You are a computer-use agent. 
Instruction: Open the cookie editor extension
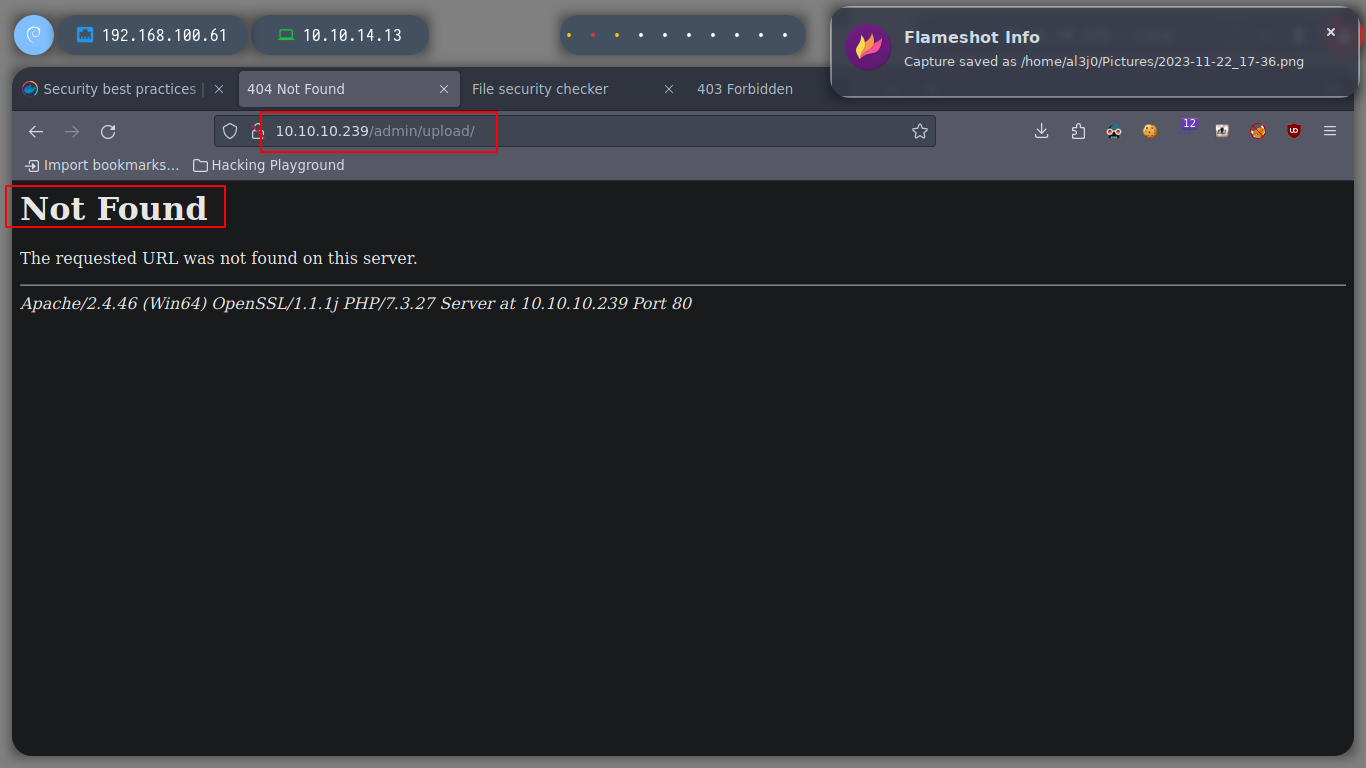(x=1150, y=131)
